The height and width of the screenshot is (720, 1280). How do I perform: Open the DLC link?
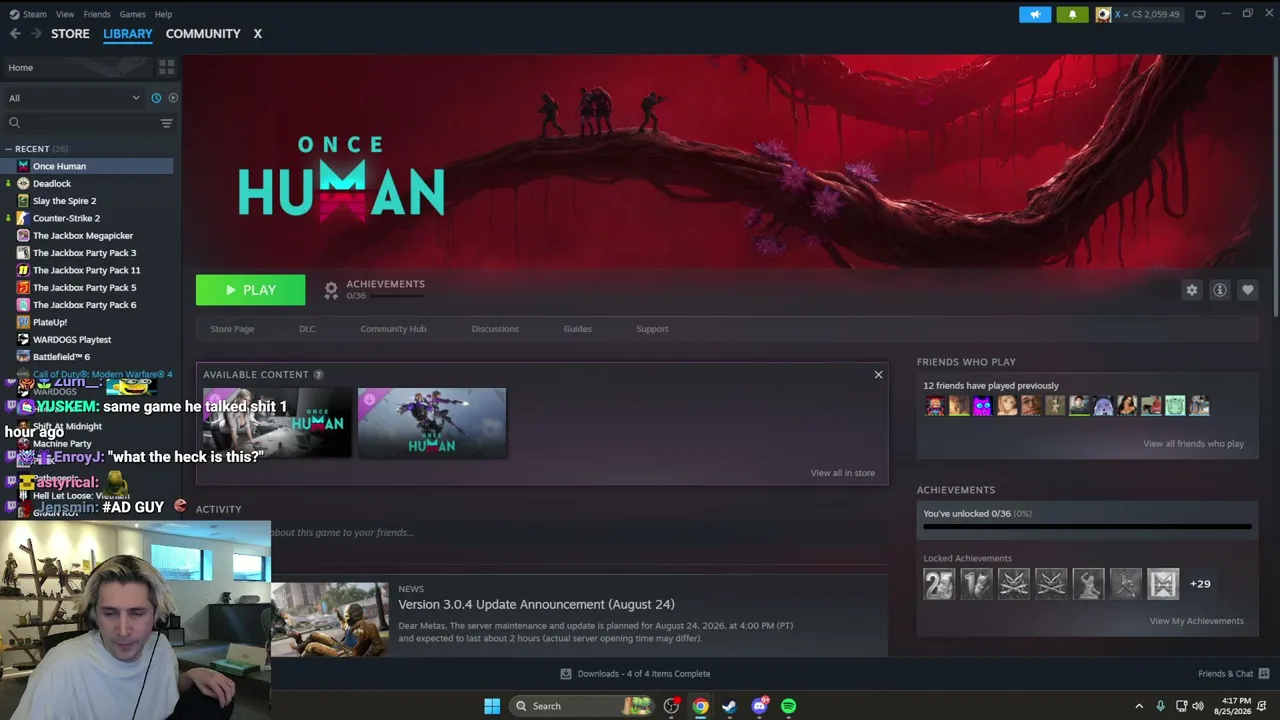coord(307,329)
